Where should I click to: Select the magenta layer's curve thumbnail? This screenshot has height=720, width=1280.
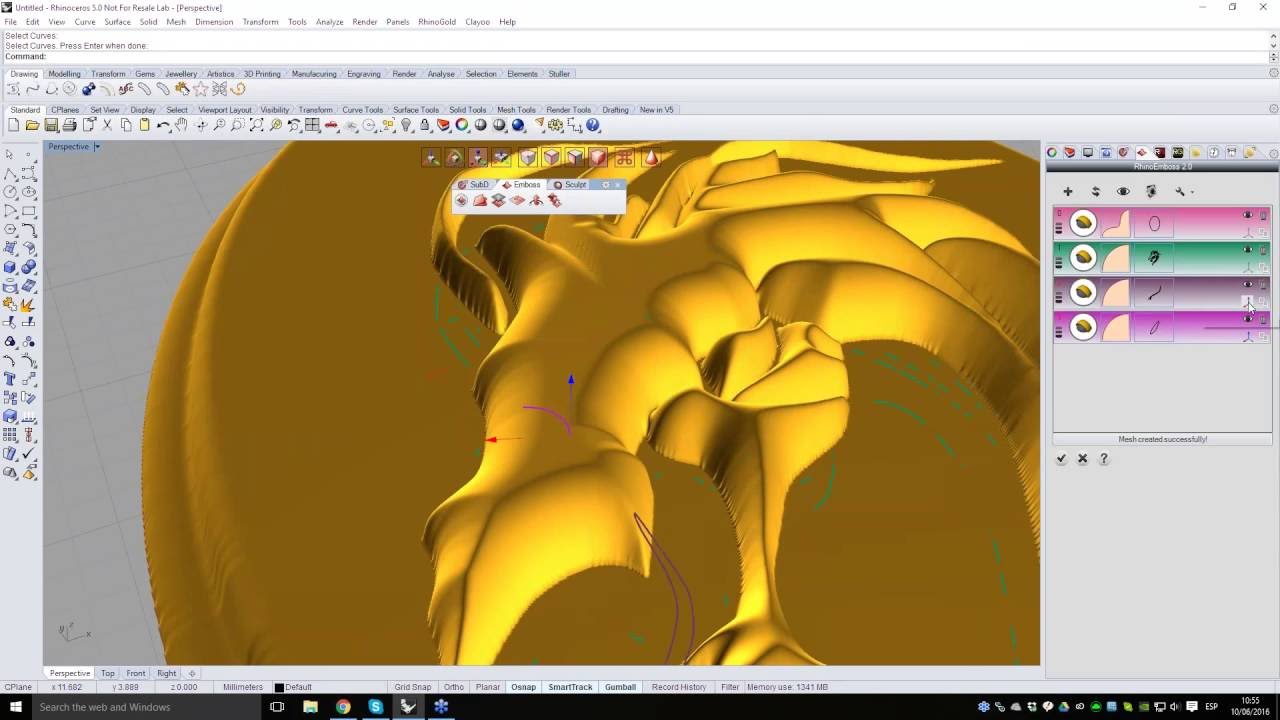coord(1154,326)
